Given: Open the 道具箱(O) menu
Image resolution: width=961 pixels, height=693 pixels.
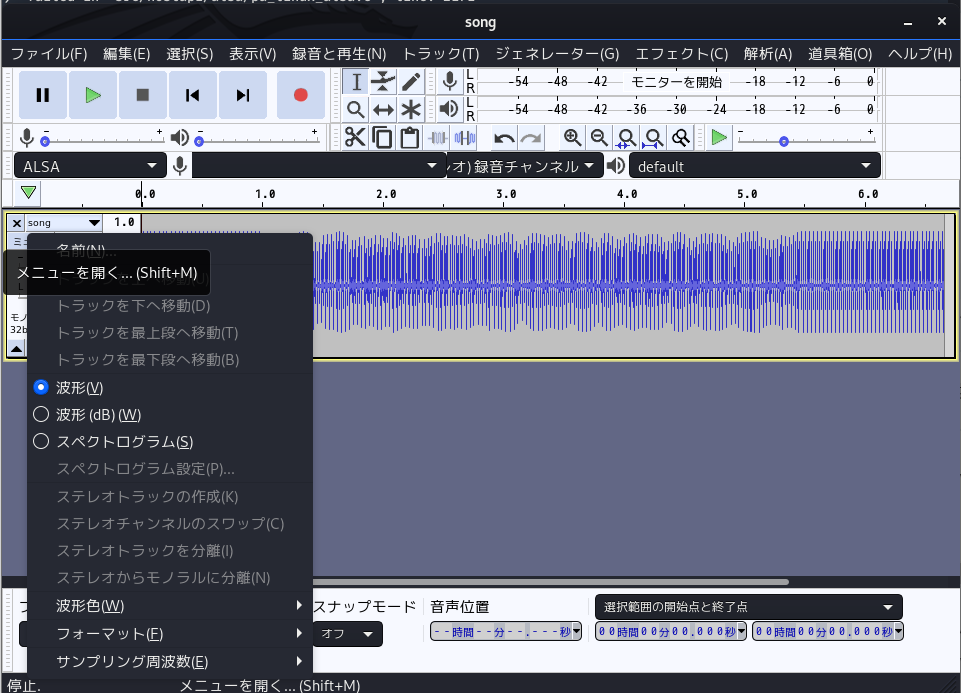Looking at the screenshot, I should point(840,54).
